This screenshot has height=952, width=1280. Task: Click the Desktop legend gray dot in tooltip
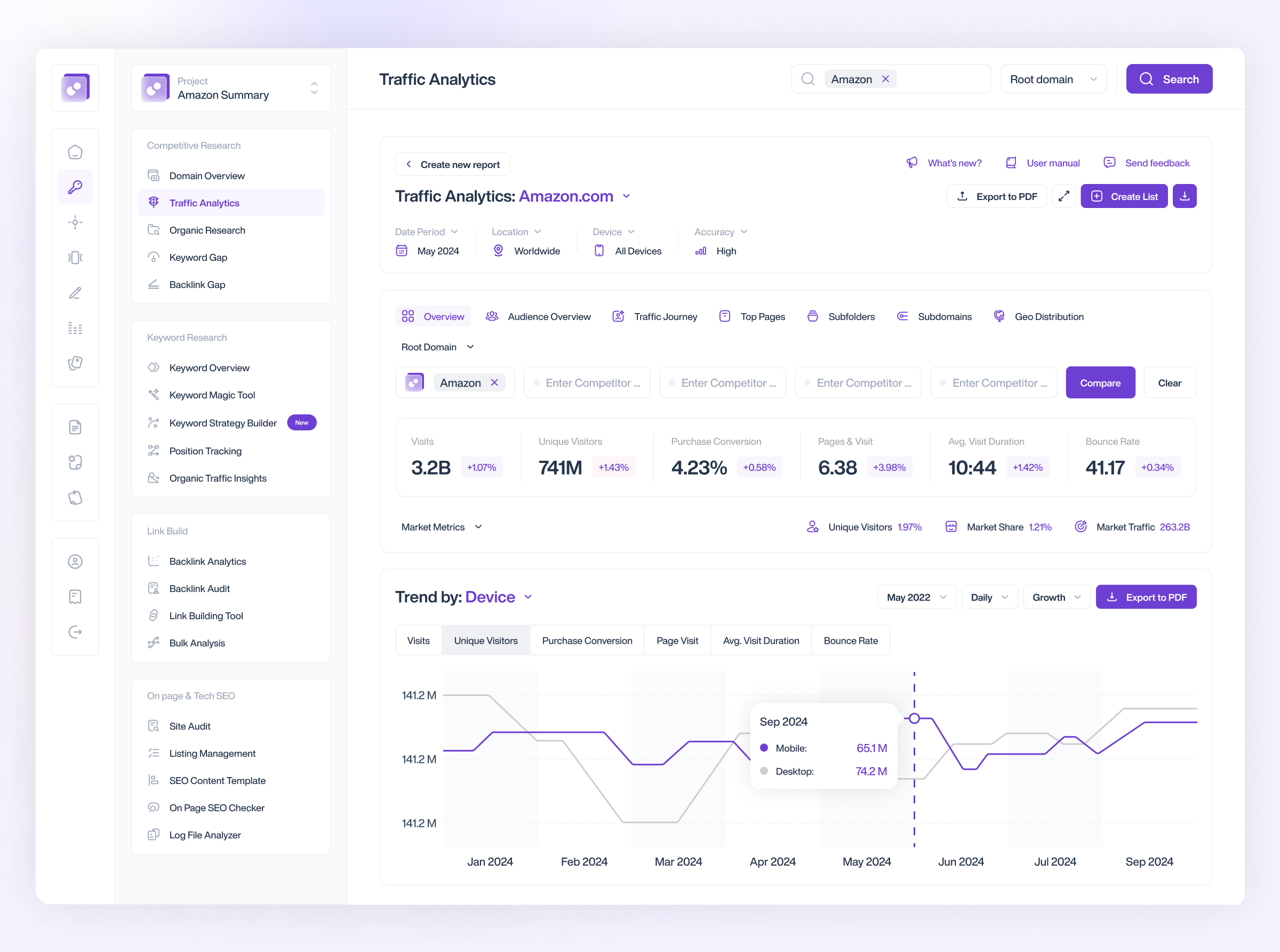764,771
